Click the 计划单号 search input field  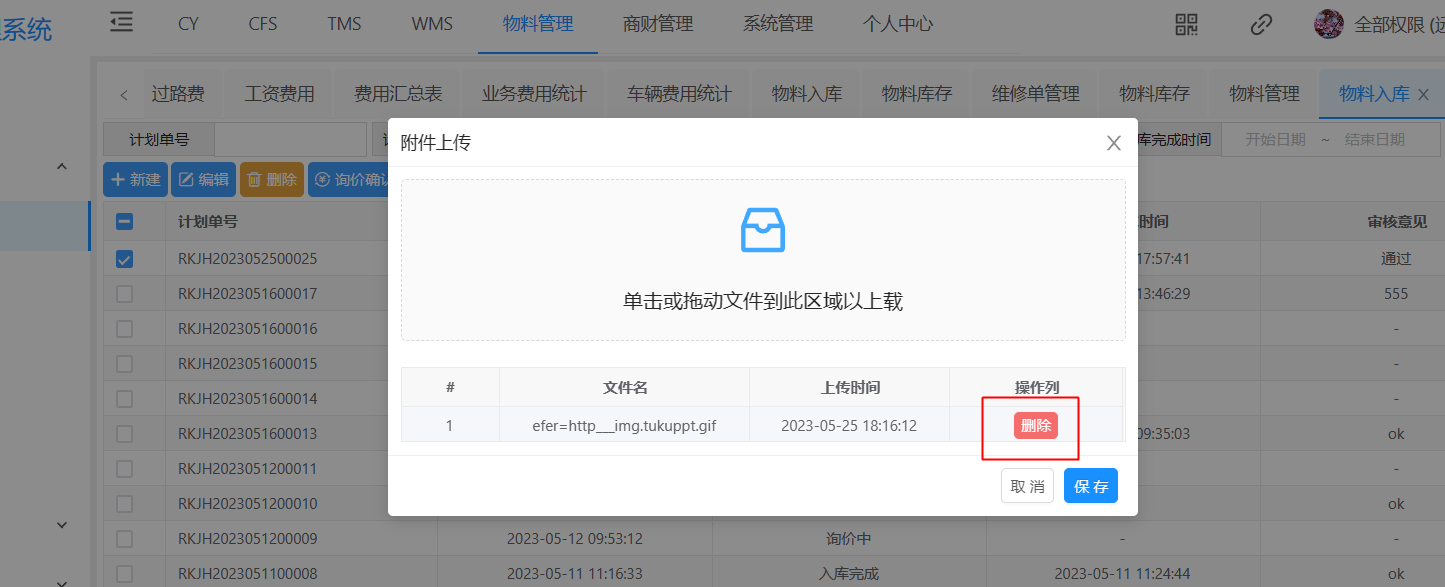[290, 140]
